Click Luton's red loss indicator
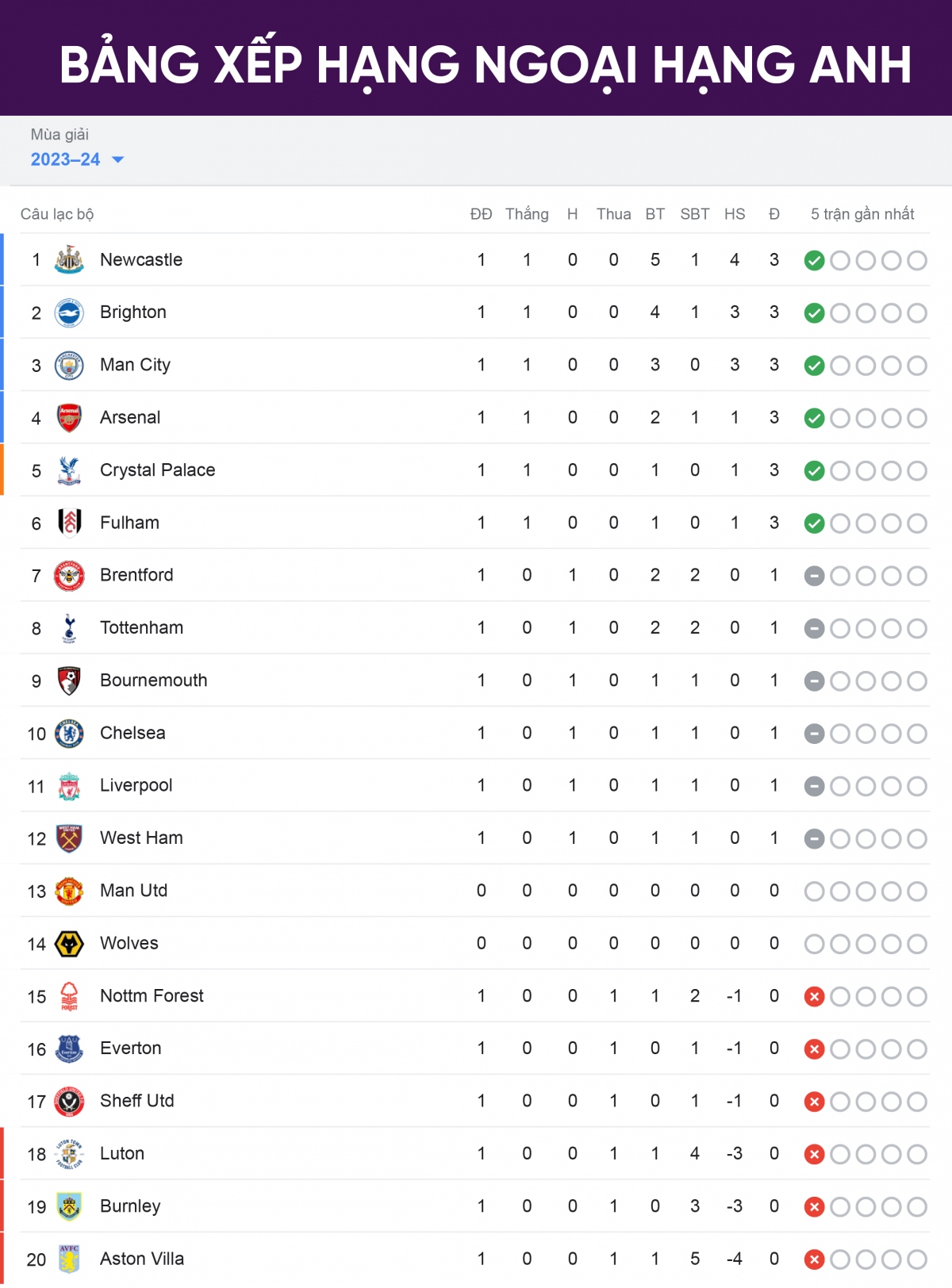The image size is (952, 1288). [x=814, y=1155]
